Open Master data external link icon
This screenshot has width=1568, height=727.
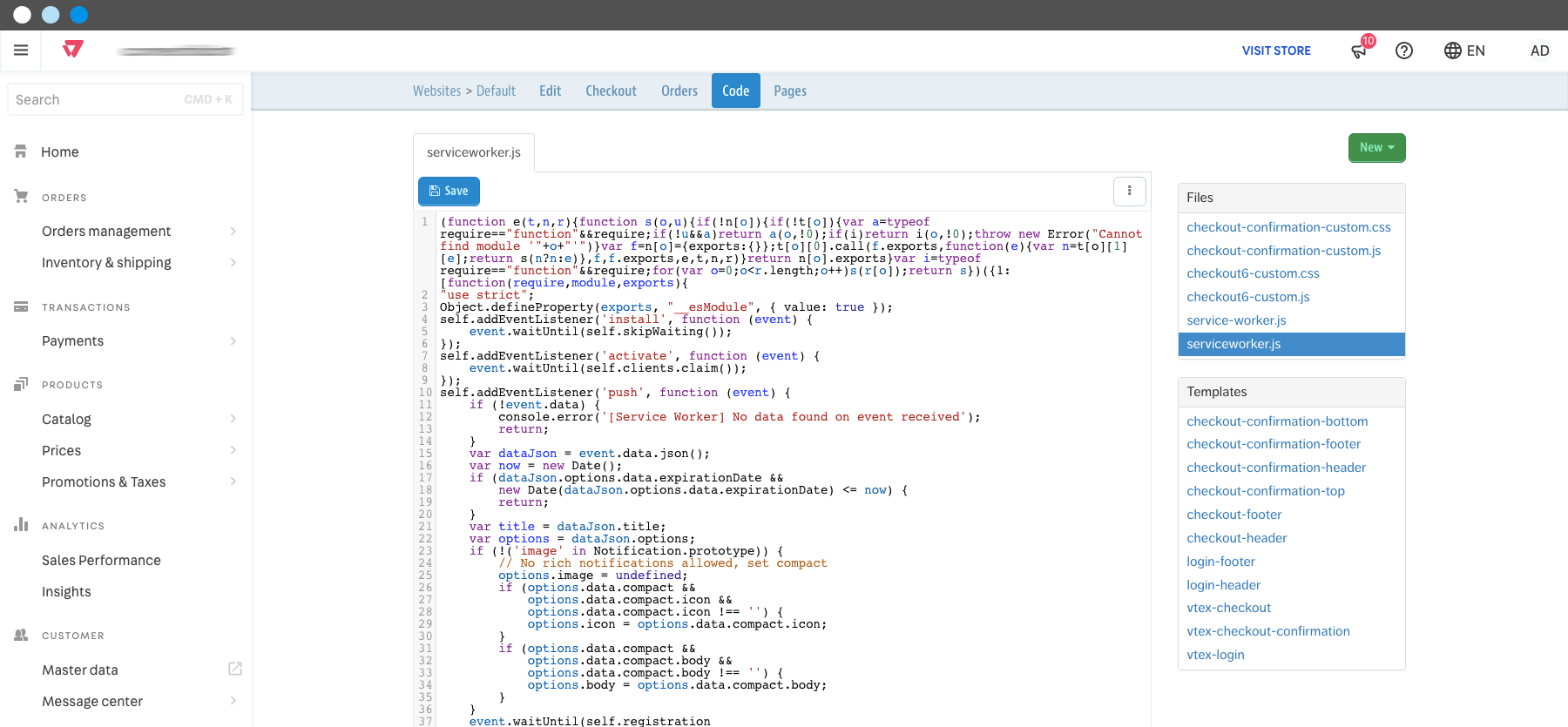[x=235, y=669]
